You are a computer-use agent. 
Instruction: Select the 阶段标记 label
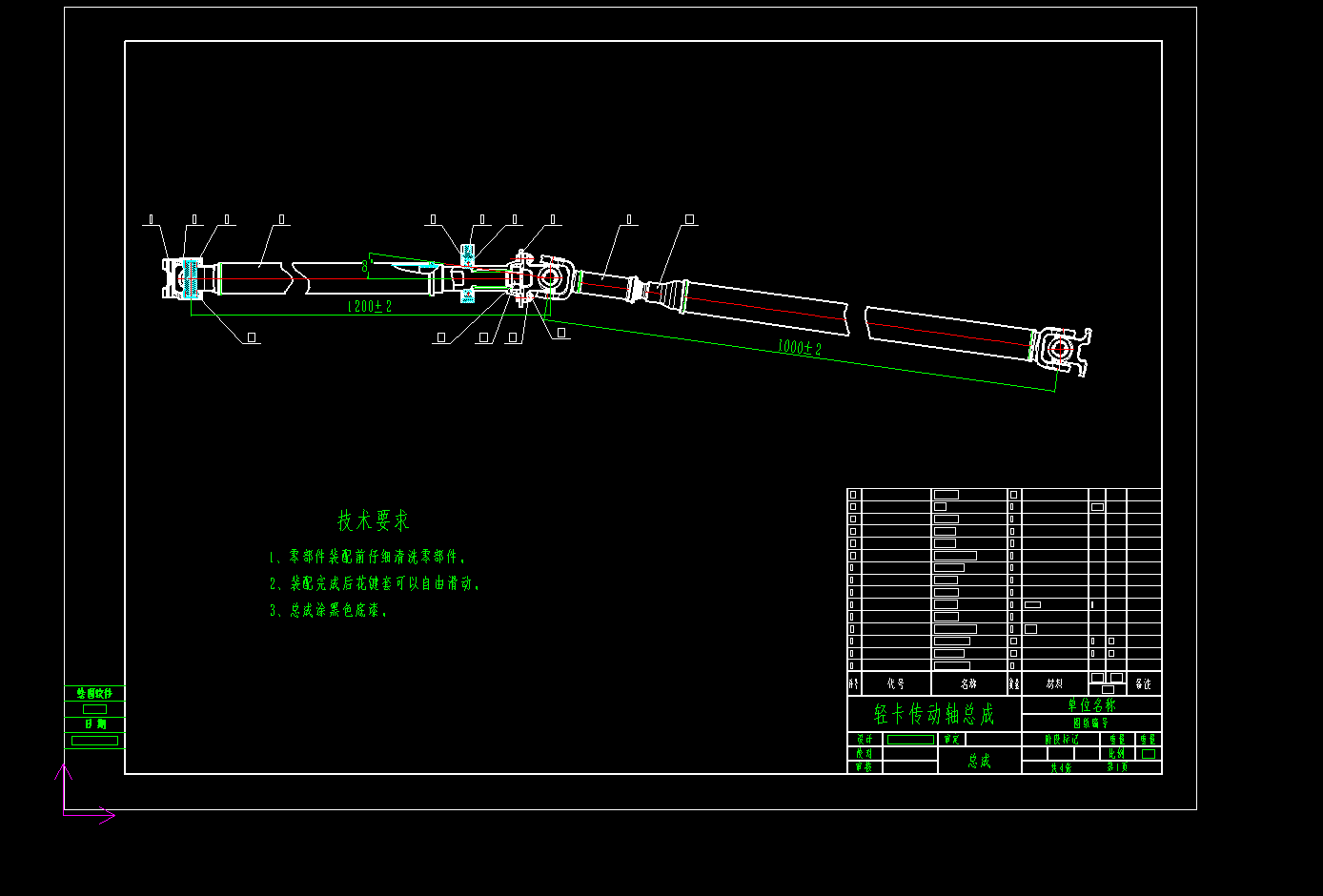(1062, 740)
